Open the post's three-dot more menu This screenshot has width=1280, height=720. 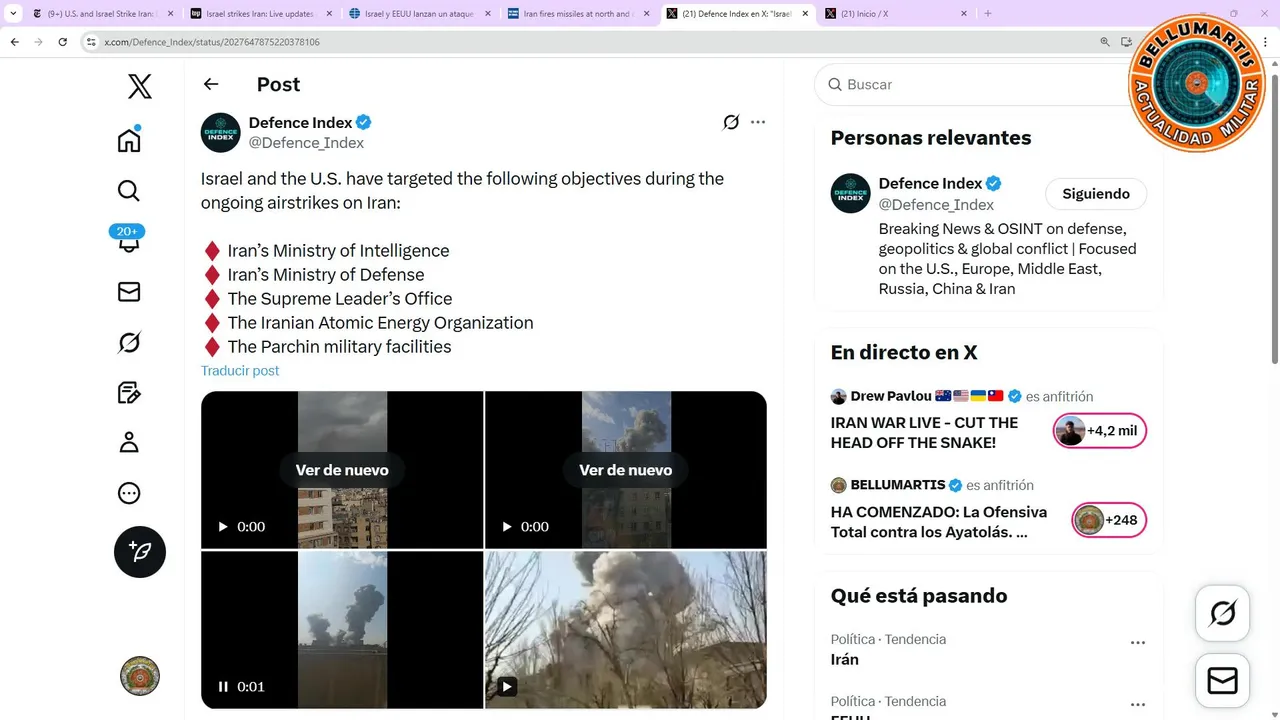pos(758,122)
